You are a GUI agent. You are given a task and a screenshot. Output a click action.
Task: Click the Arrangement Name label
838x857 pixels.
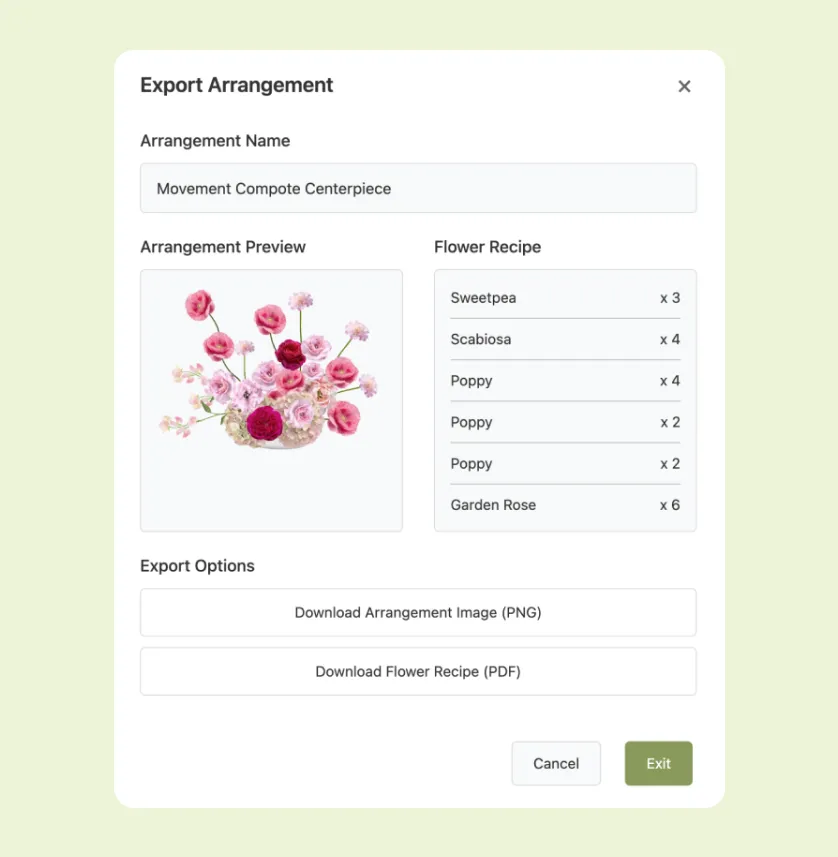coord(215,141)
